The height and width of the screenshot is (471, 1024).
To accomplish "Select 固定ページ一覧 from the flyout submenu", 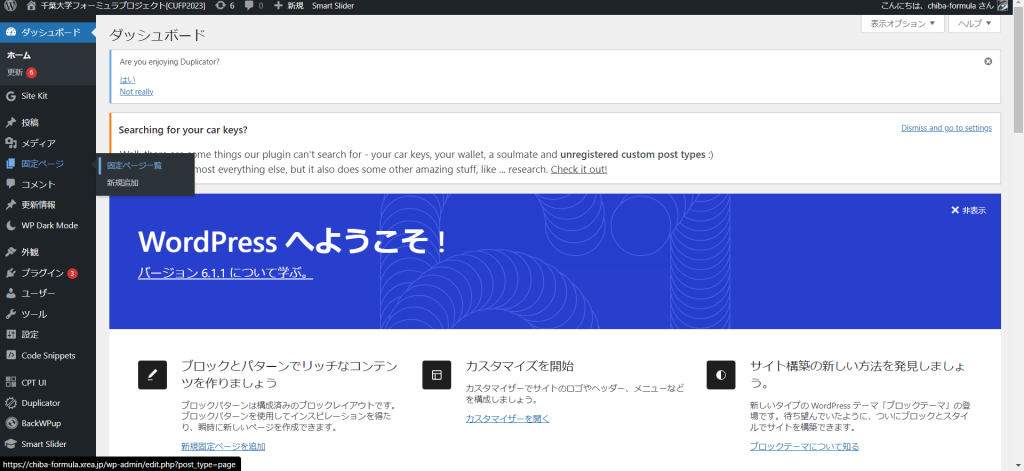I will coord(134,165).
